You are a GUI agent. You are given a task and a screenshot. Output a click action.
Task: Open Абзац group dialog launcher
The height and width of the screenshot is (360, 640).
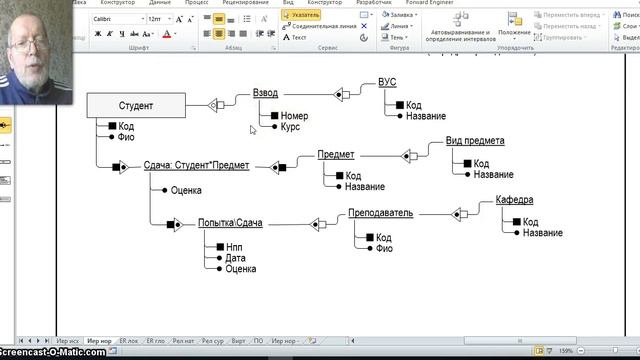(273, 48)
